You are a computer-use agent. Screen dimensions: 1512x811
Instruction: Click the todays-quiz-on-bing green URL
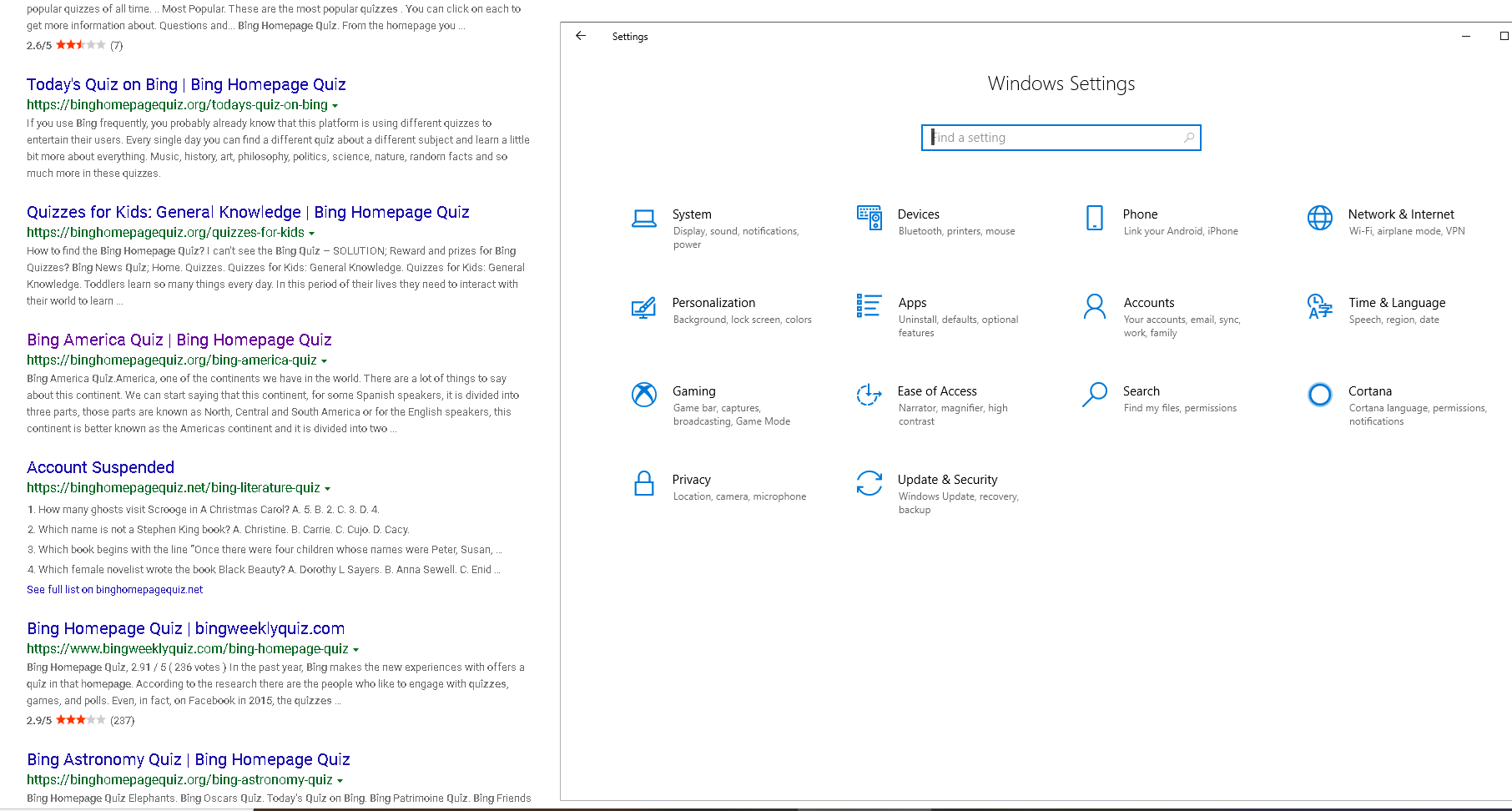coord(177,104)
